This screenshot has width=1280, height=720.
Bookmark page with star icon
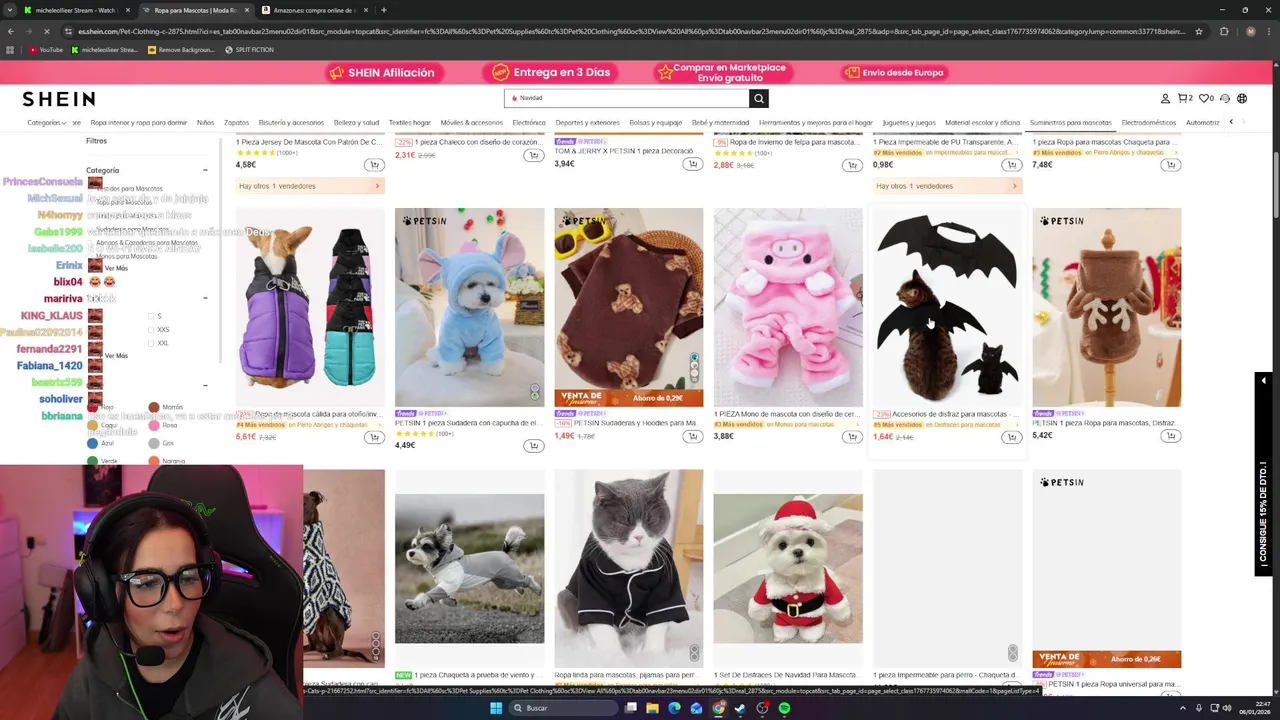(1198, 31)
